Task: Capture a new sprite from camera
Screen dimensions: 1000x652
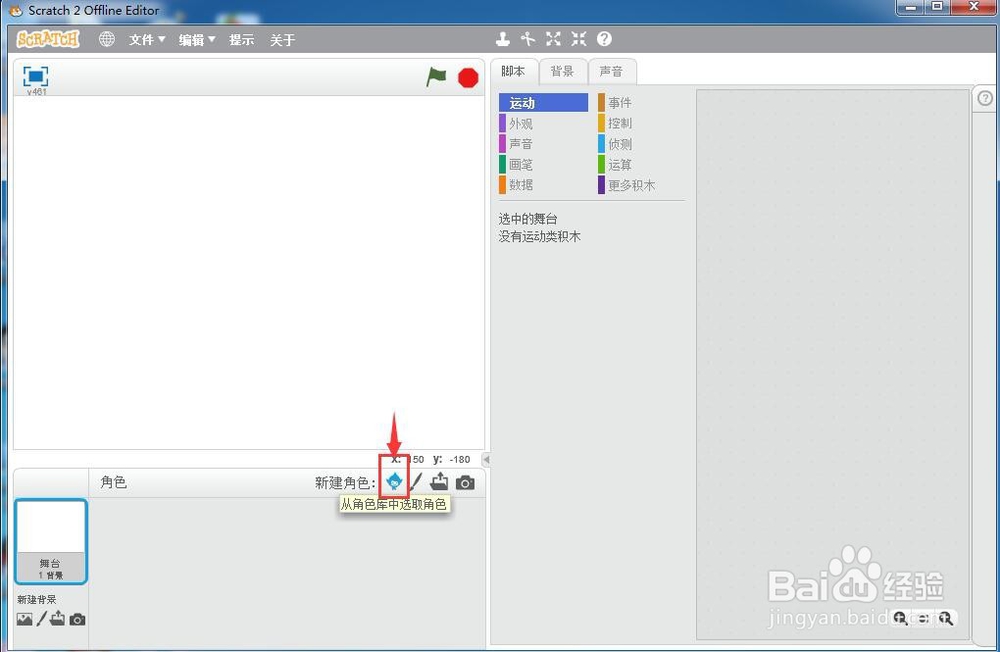Action: [x=463, y=481]
